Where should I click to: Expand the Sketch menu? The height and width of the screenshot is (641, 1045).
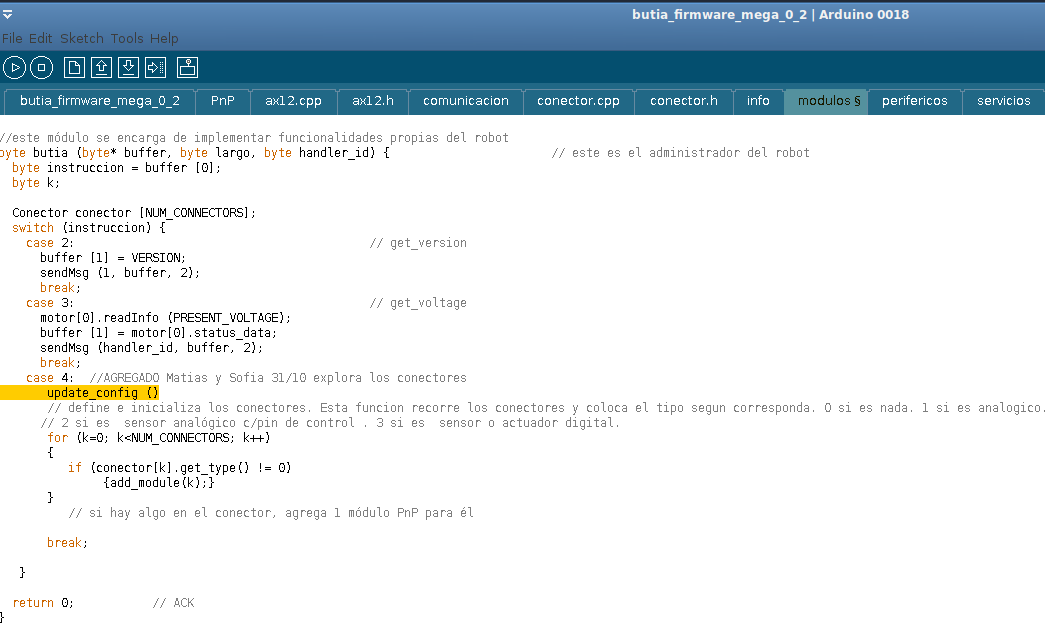point(82,39)
